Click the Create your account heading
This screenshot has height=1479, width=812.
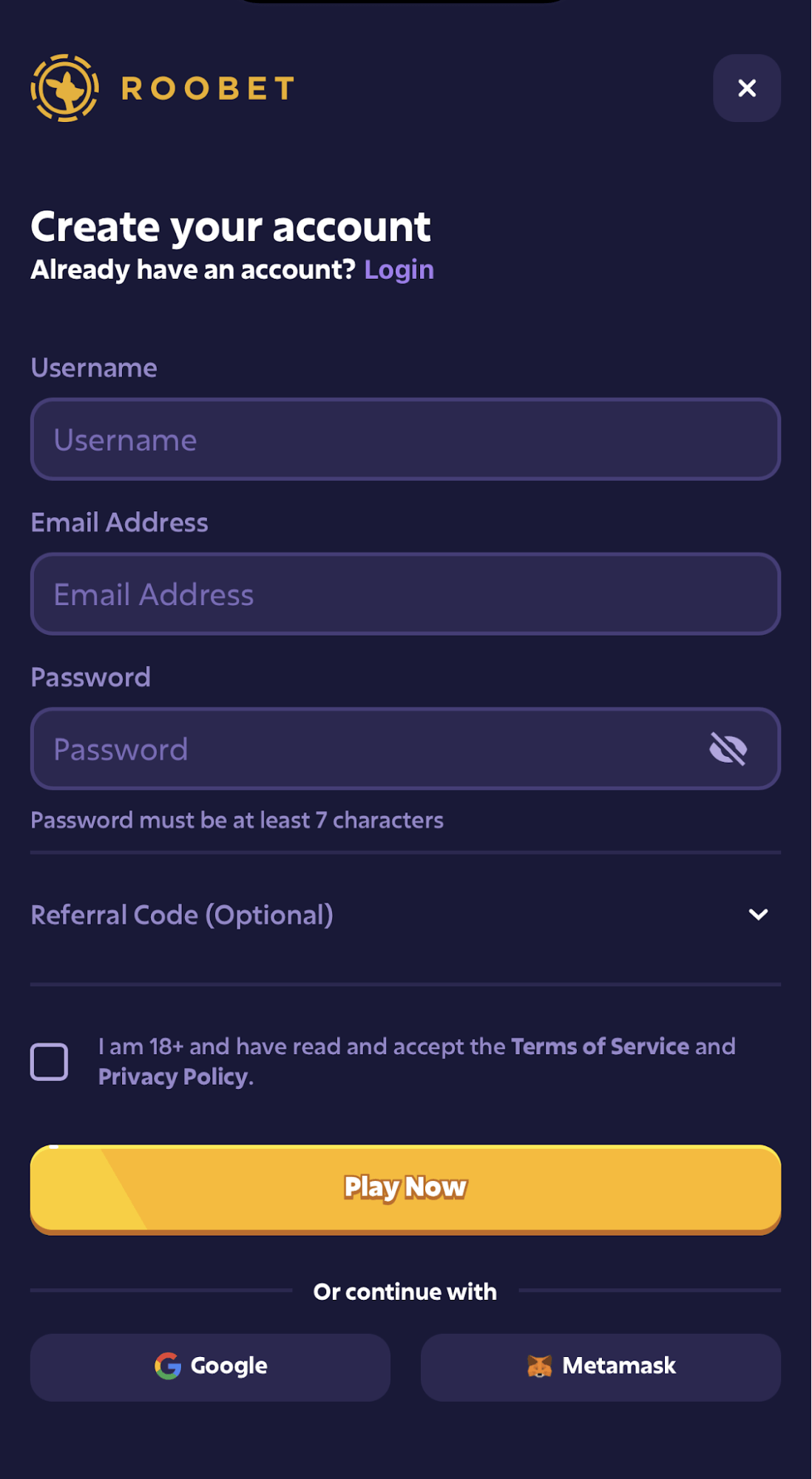pos(231,227)
